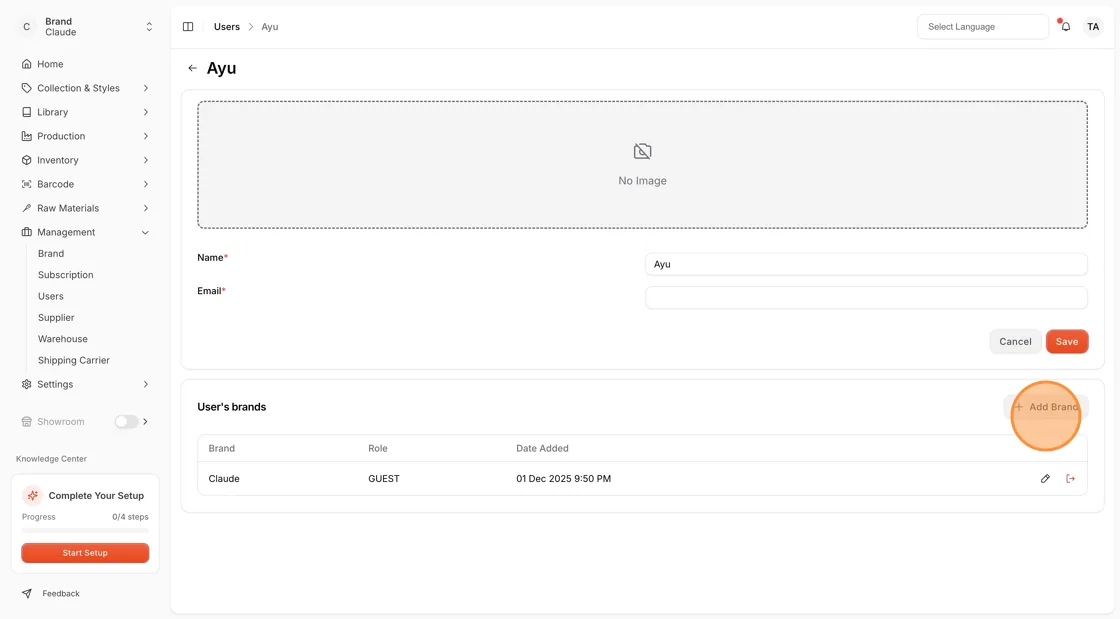Collapse the Management section chevron
1120x619 pixels.
[x=146, y=232]
